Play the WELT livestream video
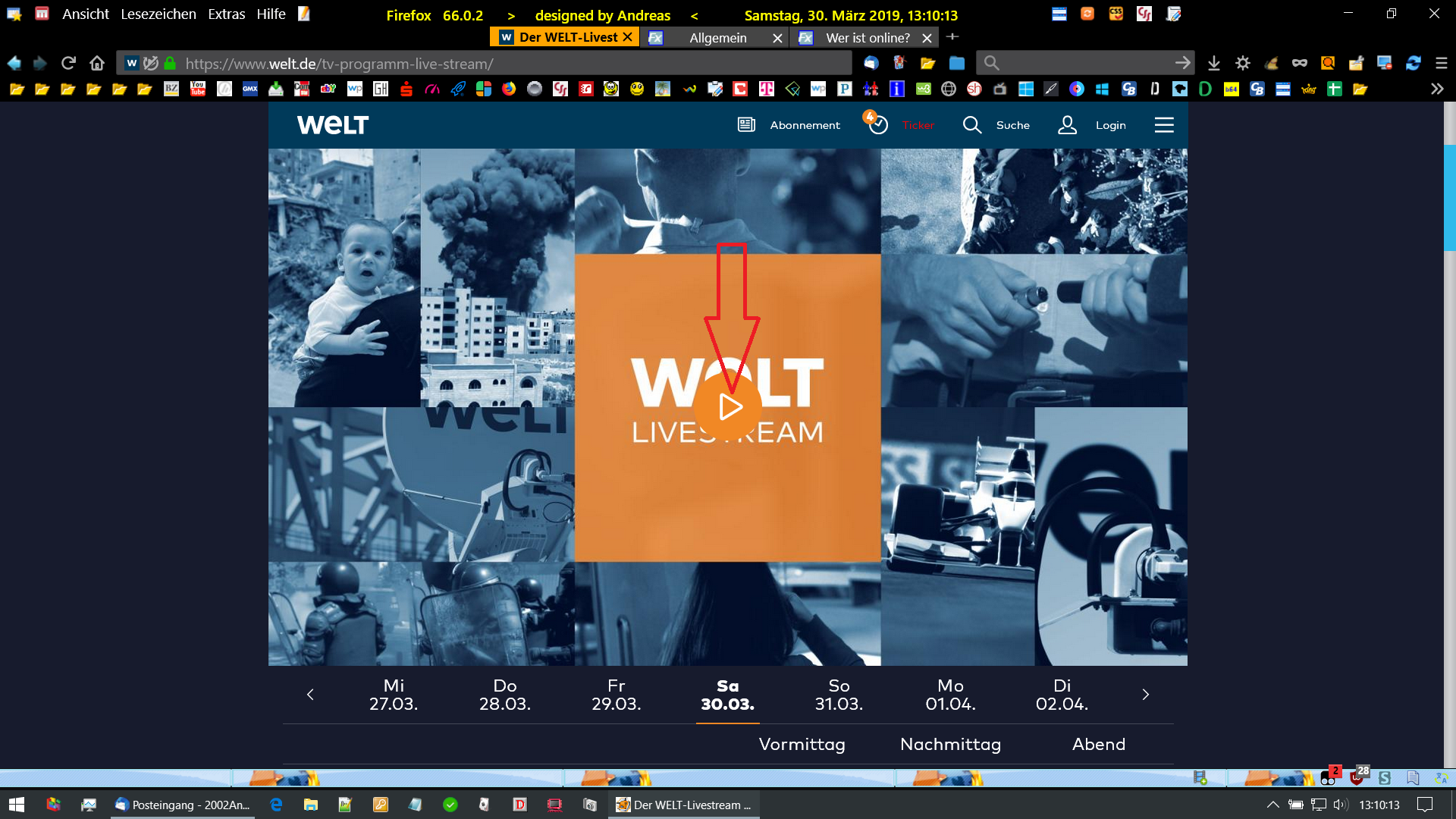 729,407
